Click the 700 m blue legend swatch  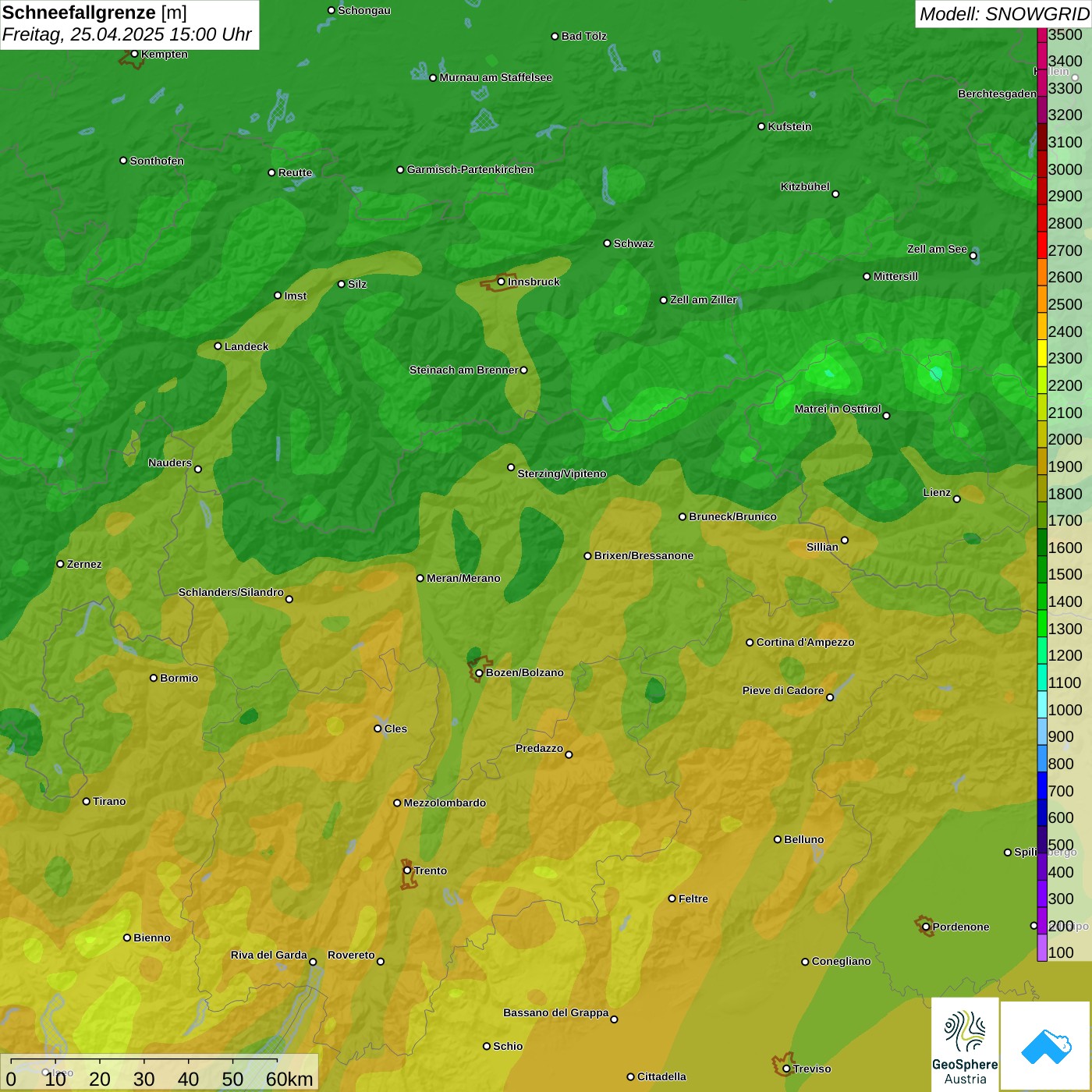coord(1042,785)
